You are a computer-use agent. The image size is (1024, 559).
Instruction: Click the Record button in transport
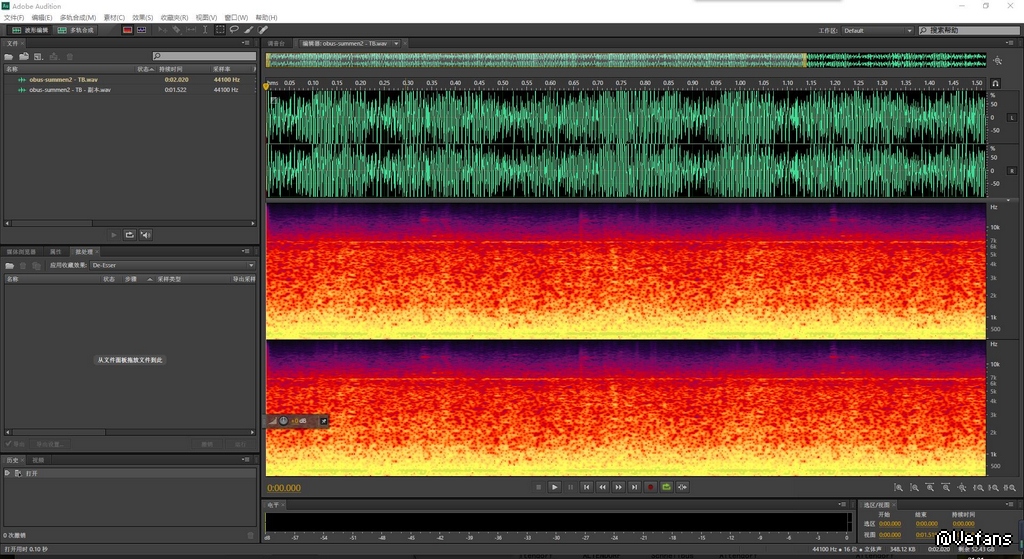pyautogui.click(x=650, y=487)
